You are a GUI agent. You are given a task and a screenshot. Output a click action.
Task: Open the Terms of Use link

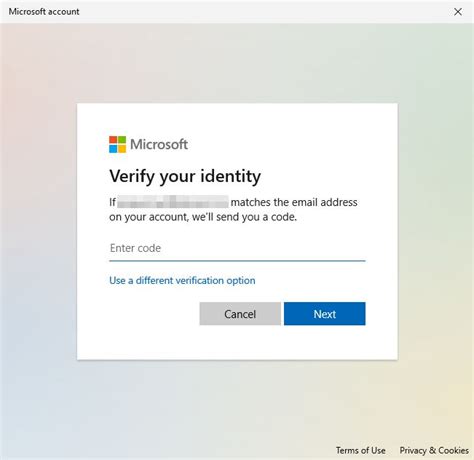361,450
